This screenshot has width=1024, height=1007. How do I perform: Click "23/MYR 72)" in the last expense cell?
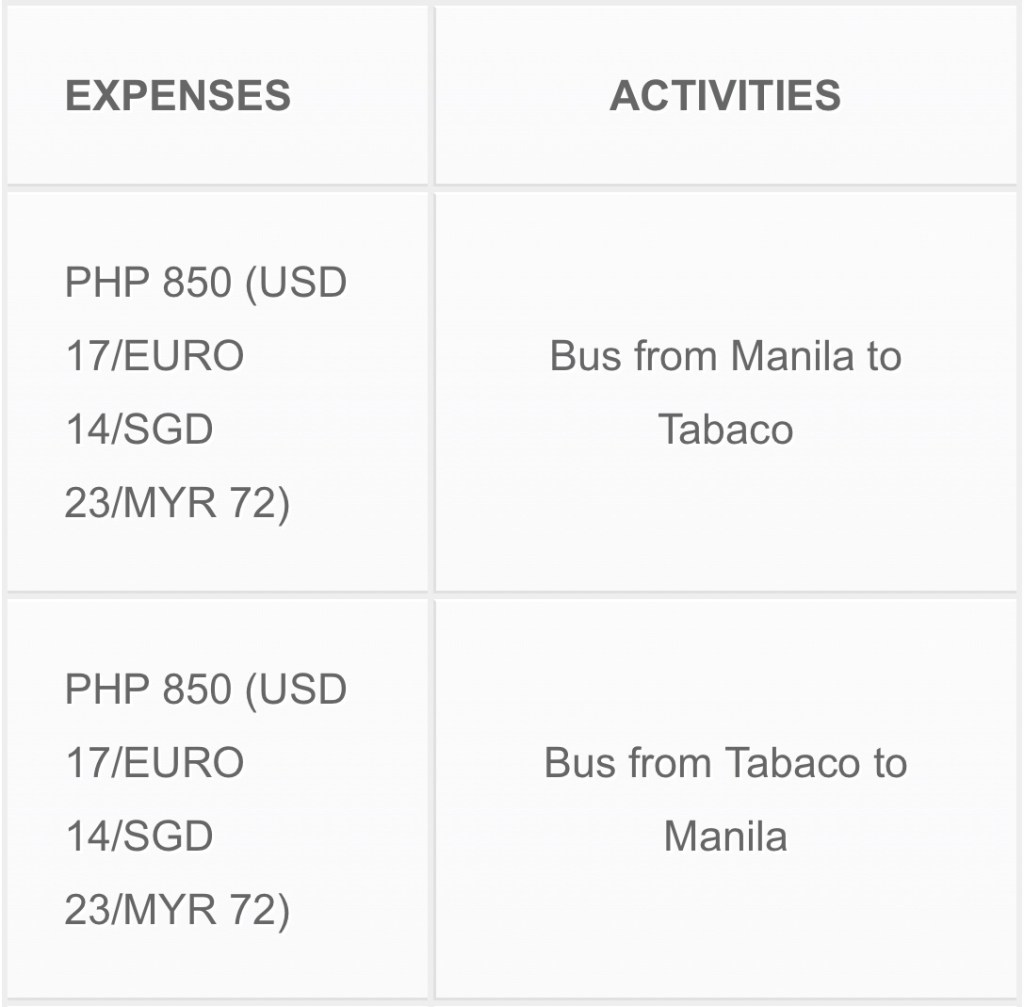point(177,911)
